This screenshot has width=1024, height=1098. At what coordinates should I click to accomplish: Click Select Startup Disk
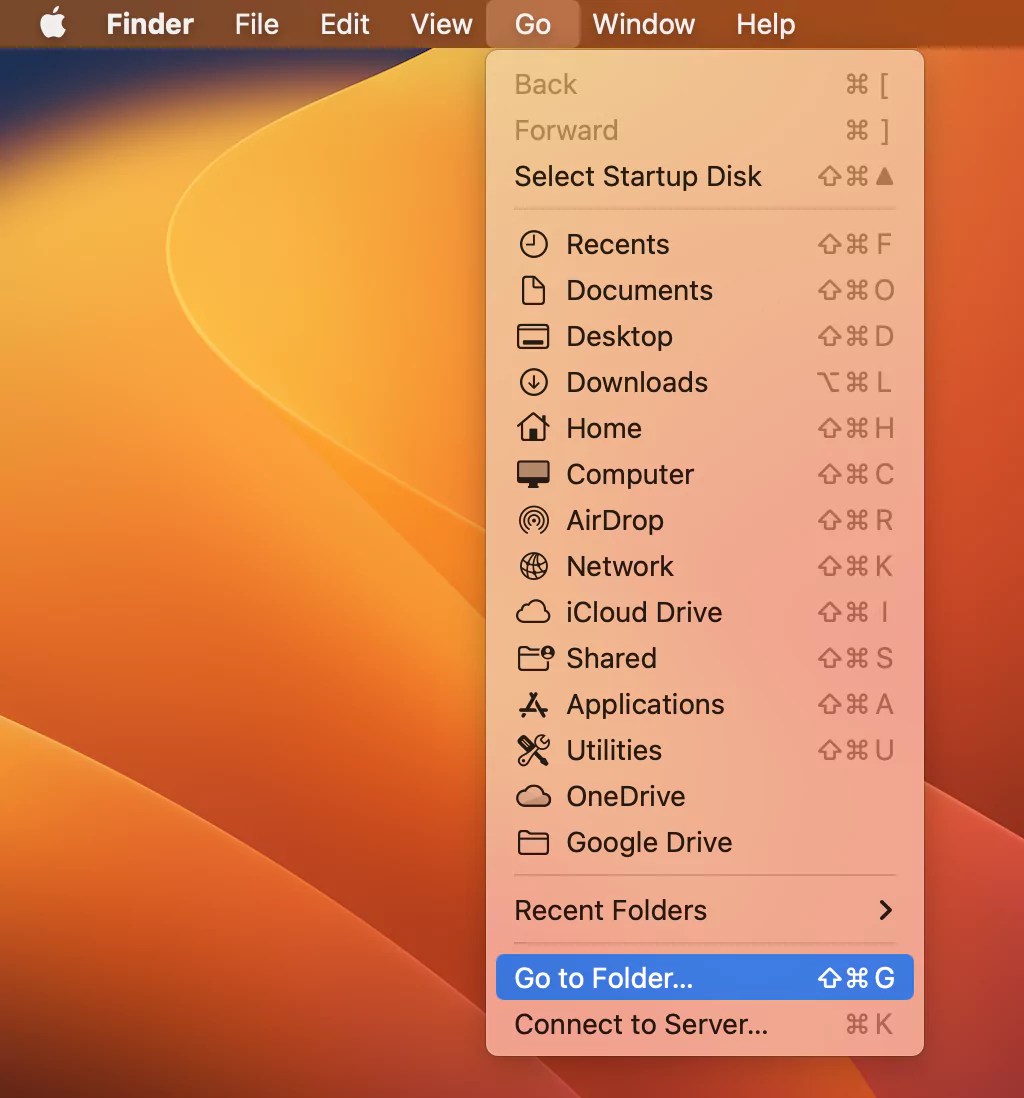(x=639, y=176)
